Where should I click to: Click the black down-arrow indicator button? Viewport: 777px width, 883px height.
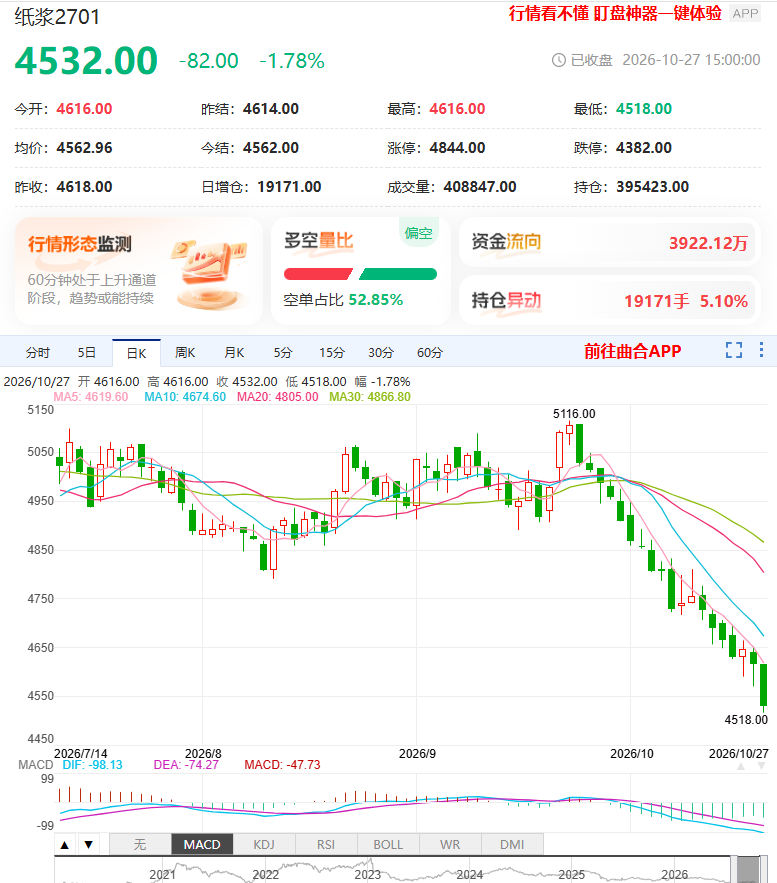coord(88,845)
